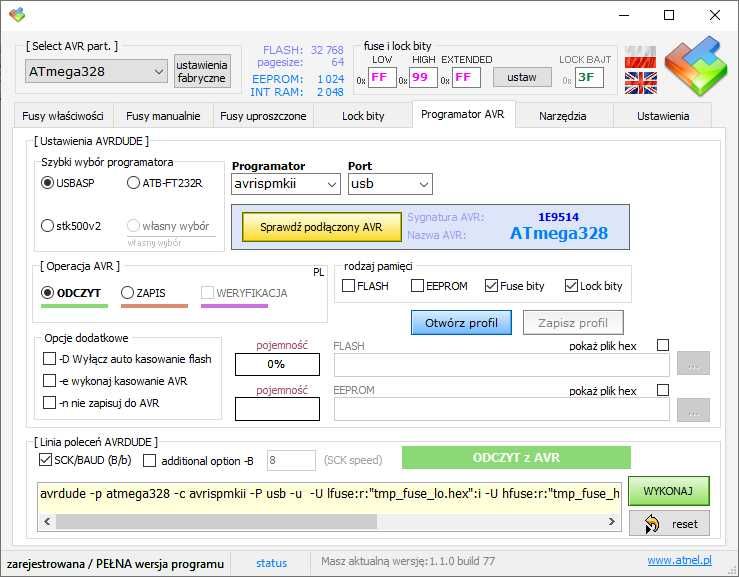Open the Fusy manualnie tab
The height and width of the screenshot is (577, 739).
(x=163, y=116)
